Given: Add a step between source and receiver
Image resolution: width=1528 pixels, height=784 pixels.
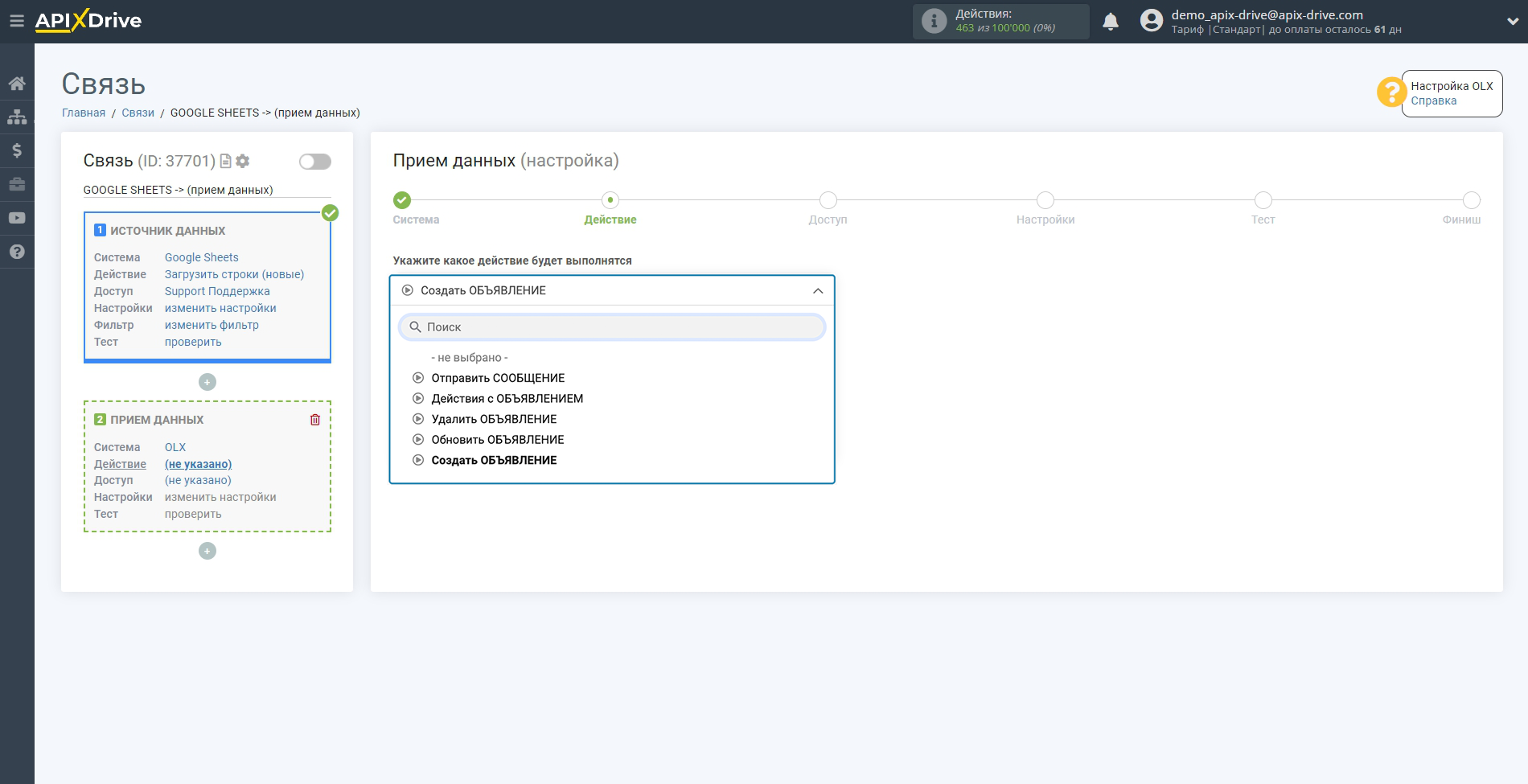Looking at the screenshot, I should click(207, 382).
